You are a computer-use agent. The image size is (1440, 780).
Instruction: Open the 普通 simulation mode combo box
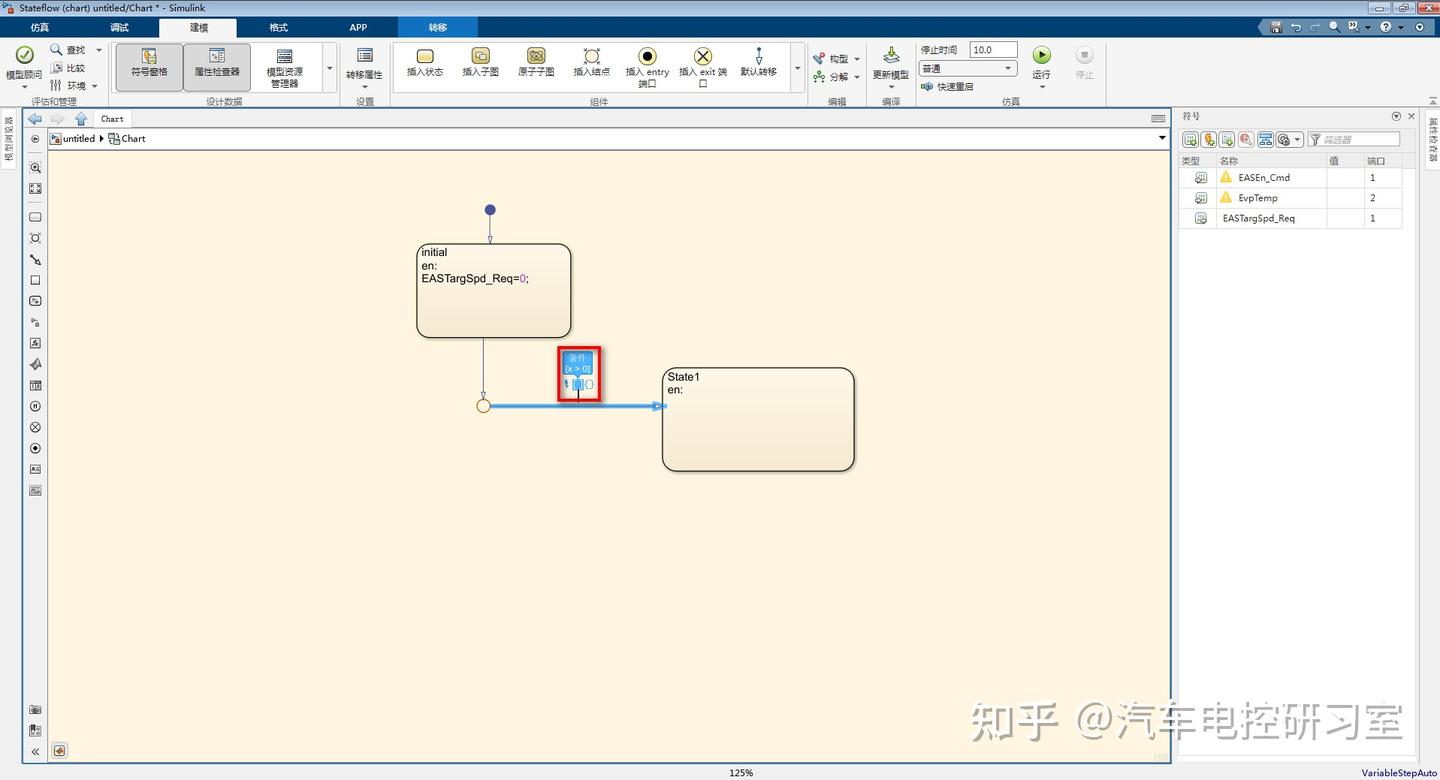pyautogui.click(x=968, y=69)
